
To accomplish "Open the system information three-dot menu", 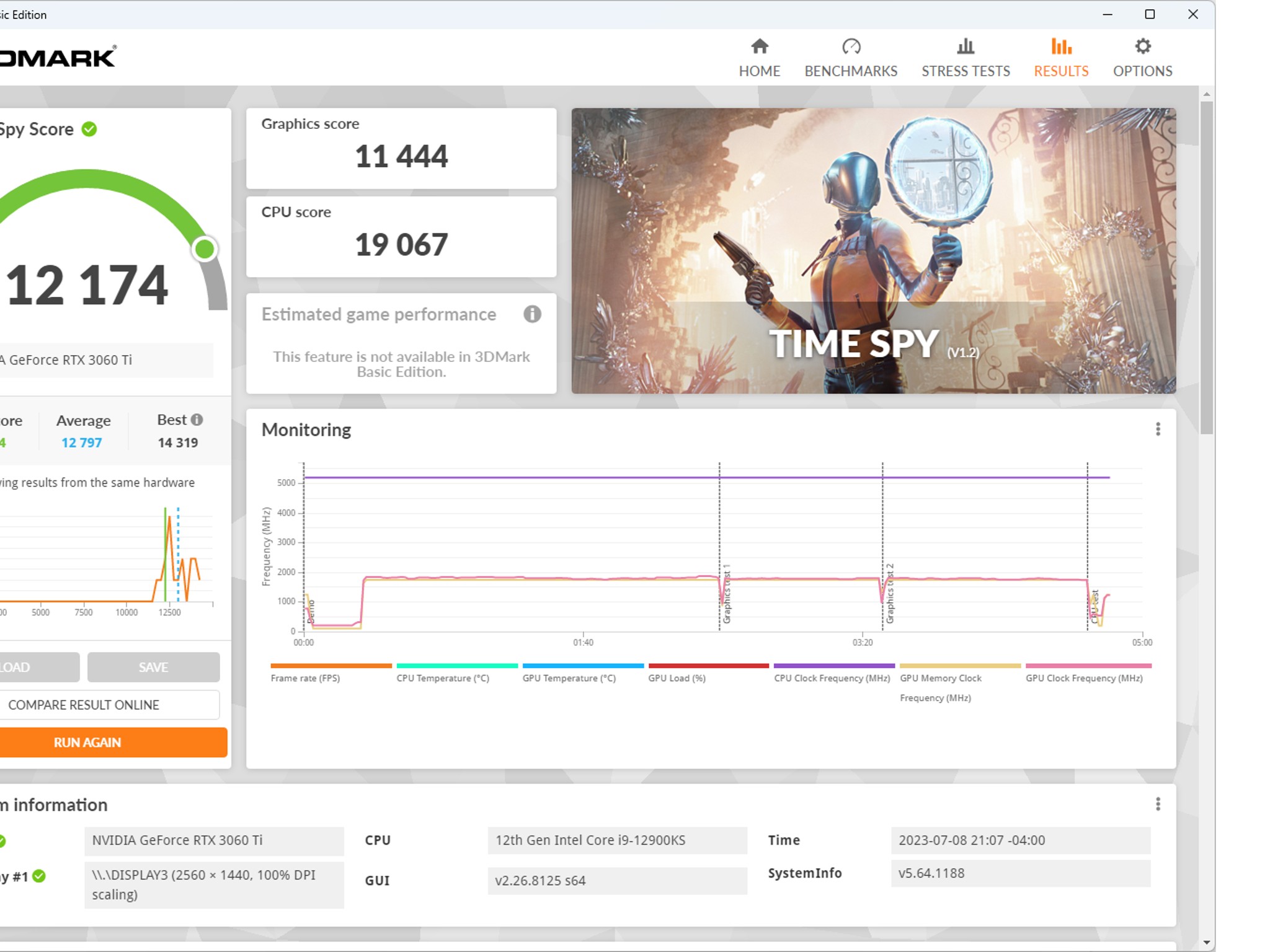I will pos(1158,804).
